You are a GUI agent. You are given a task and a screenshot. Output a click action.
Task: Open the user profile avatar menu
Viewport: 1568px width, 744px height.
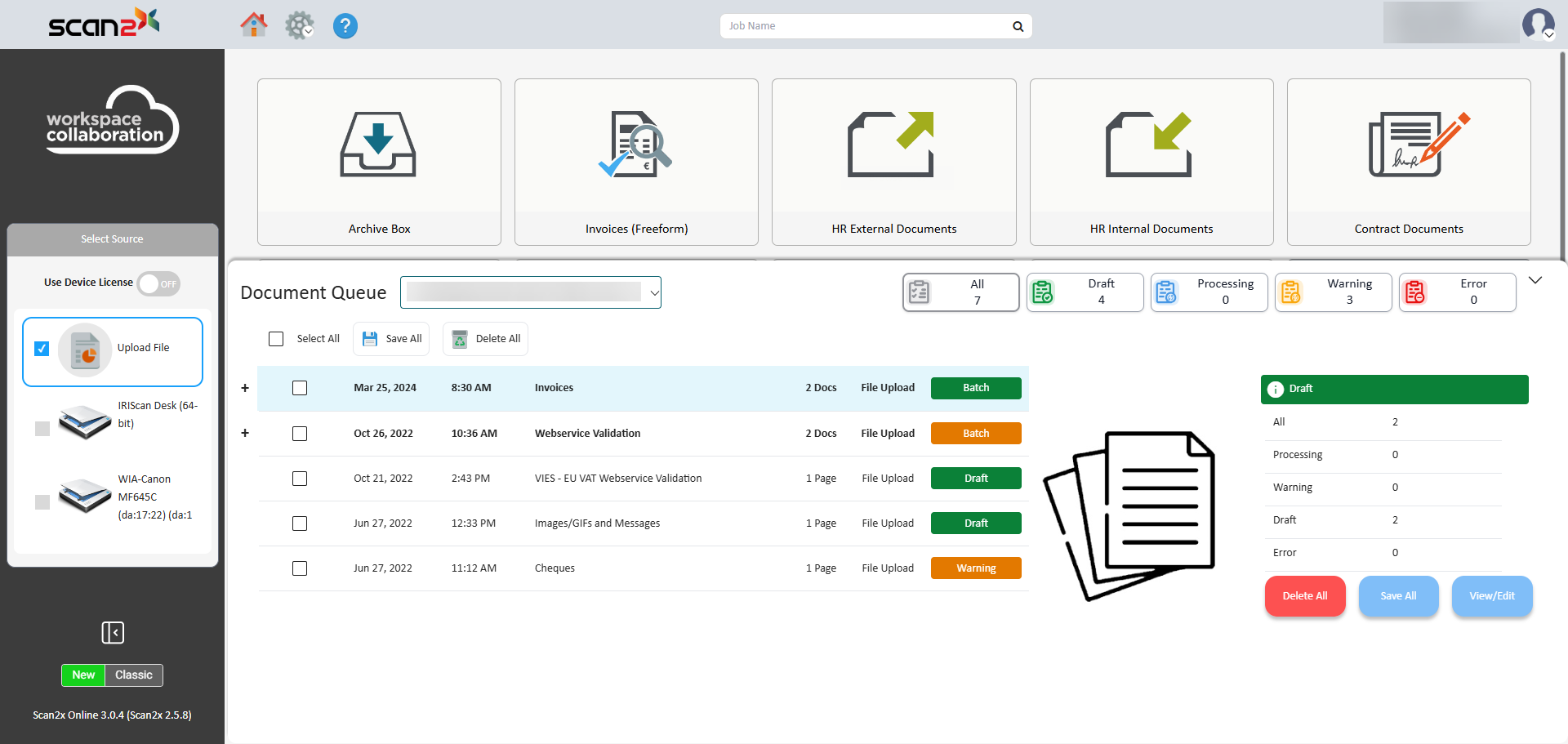pos(1538,24)
